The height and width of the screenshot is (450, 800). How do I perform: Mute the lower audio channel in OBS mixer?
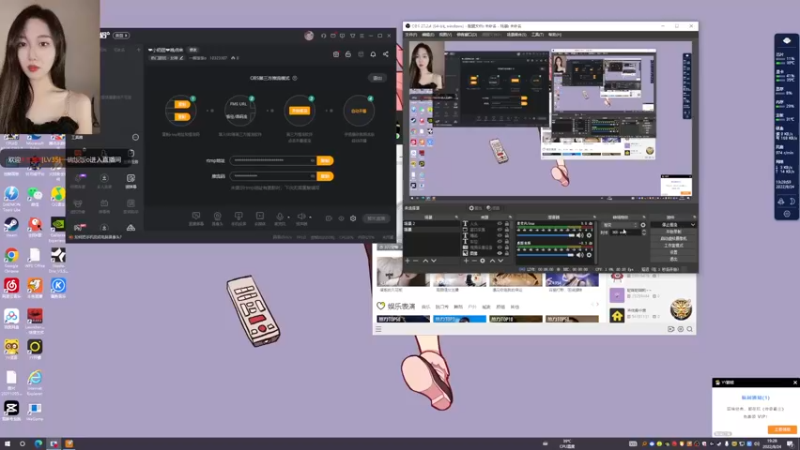pyautogui.click(x=580, y=255)
